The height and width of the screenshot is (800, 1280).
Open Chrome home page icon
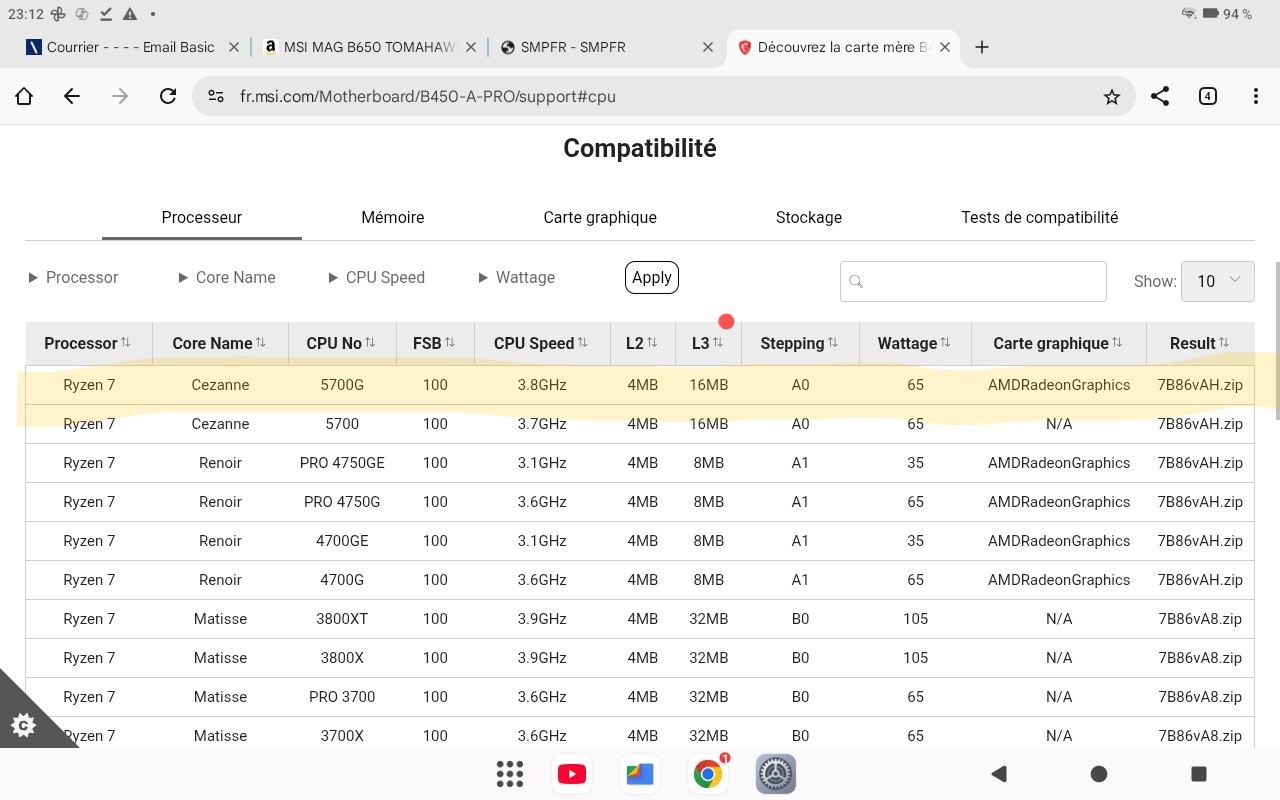tap(23, 96)
